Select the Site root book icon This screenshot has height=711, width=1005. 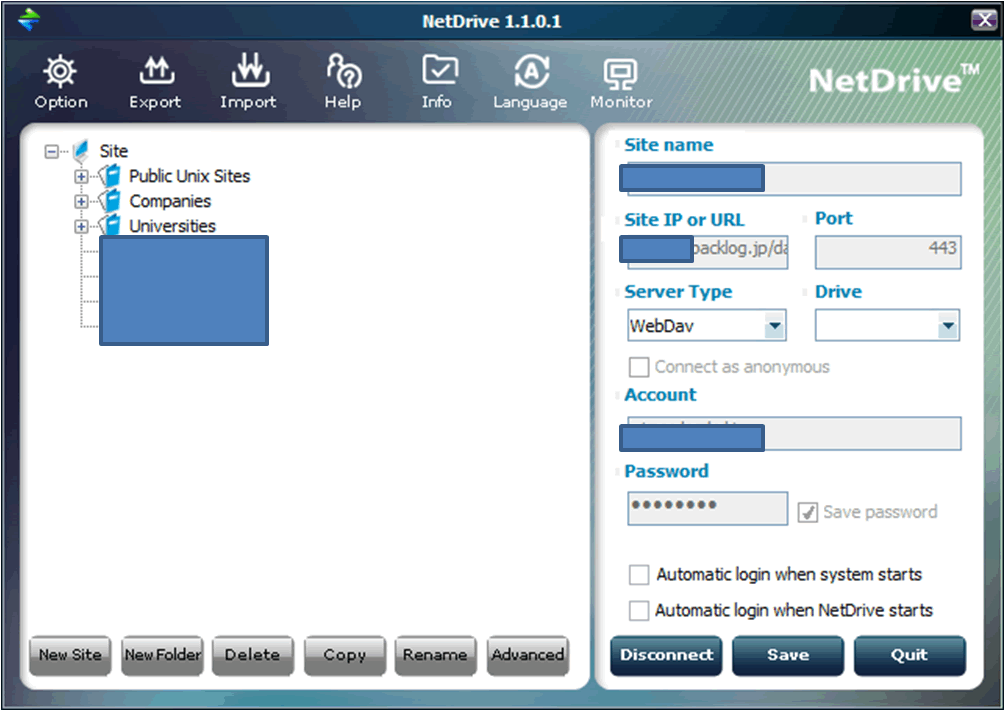click(x=81, y=151)
